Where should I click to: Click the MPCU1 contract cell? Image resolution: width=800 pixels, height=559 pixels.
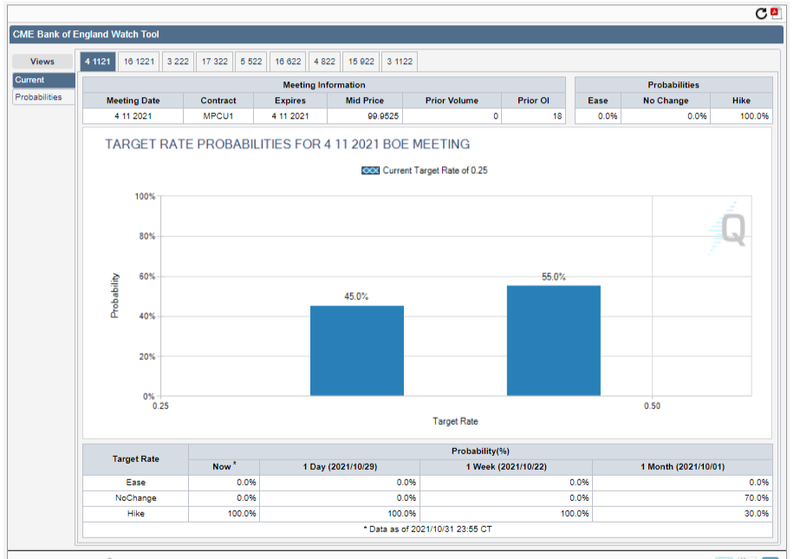(x=218, y=116)
